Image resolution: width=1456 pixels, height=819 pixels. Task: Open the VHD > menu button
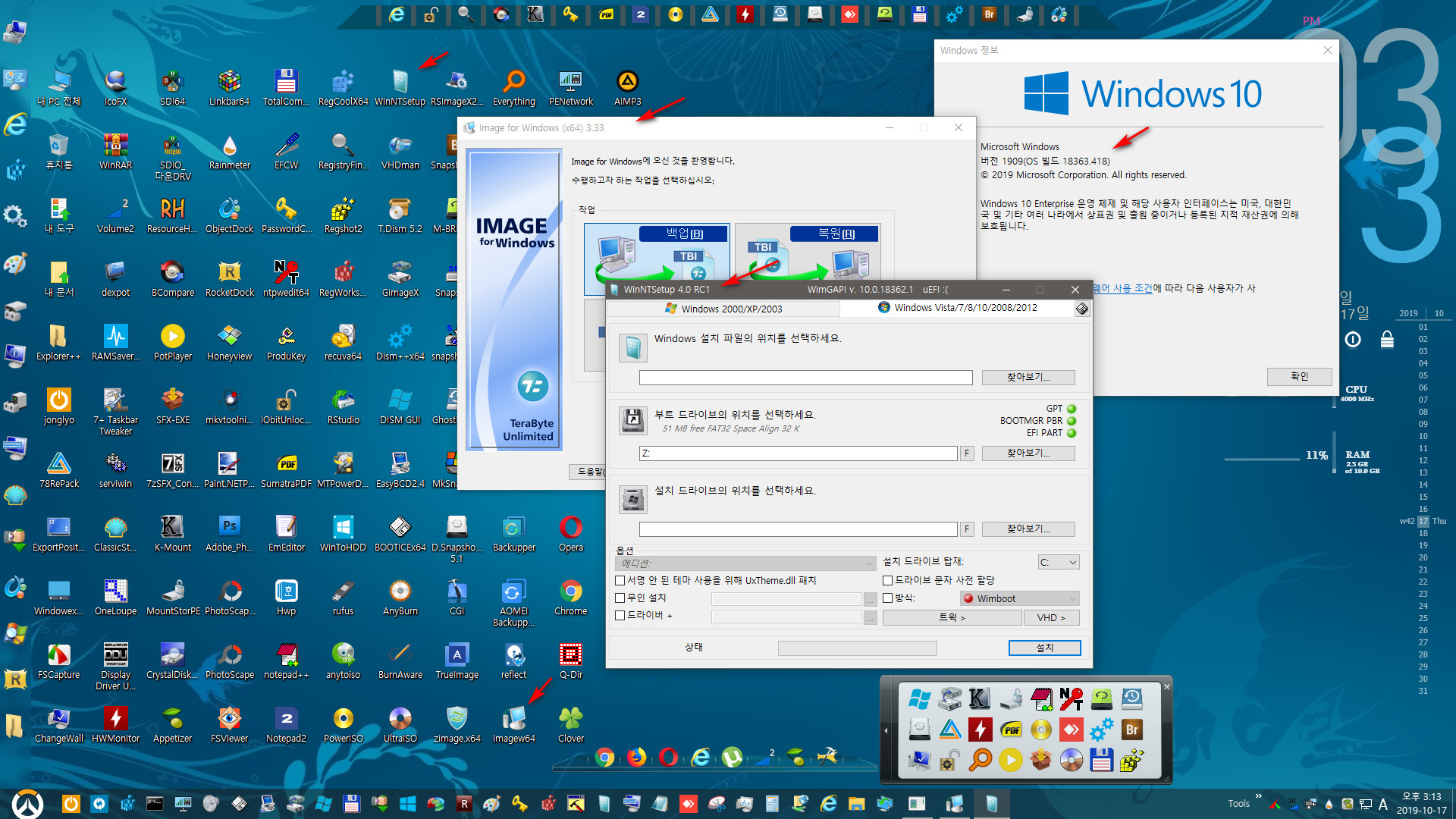tap(1051, 618)
